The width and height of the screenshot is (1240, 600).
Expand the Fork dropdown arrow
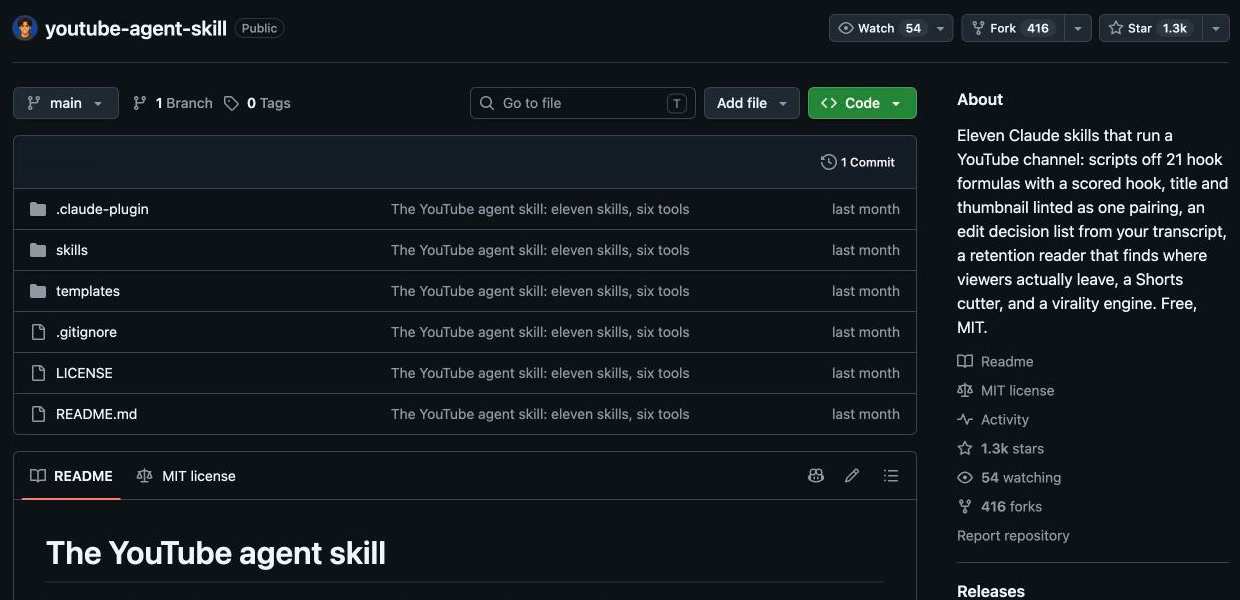point(1078,28)
